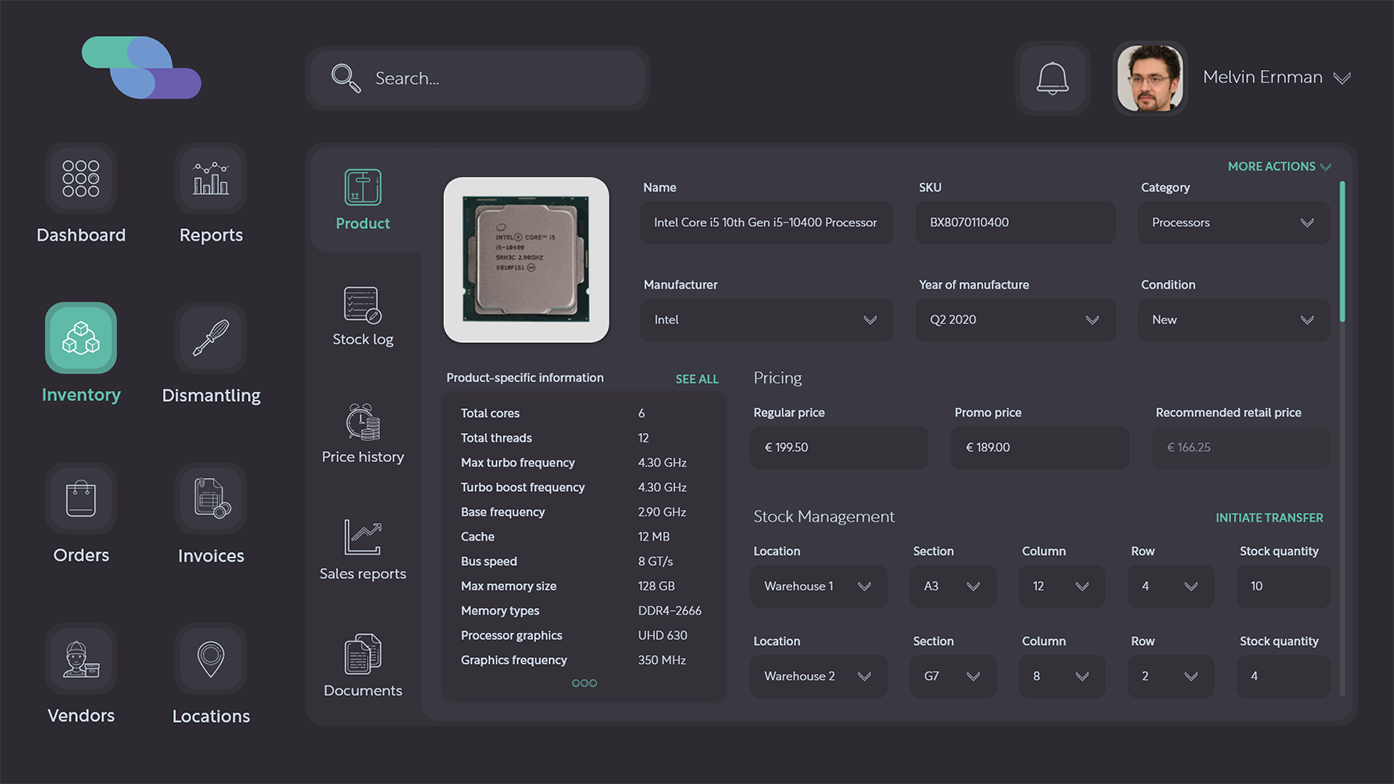The height and width of the screenshot is (784, 1394).
Task: Open the Invoices document icon
Action: click(211, 498)
